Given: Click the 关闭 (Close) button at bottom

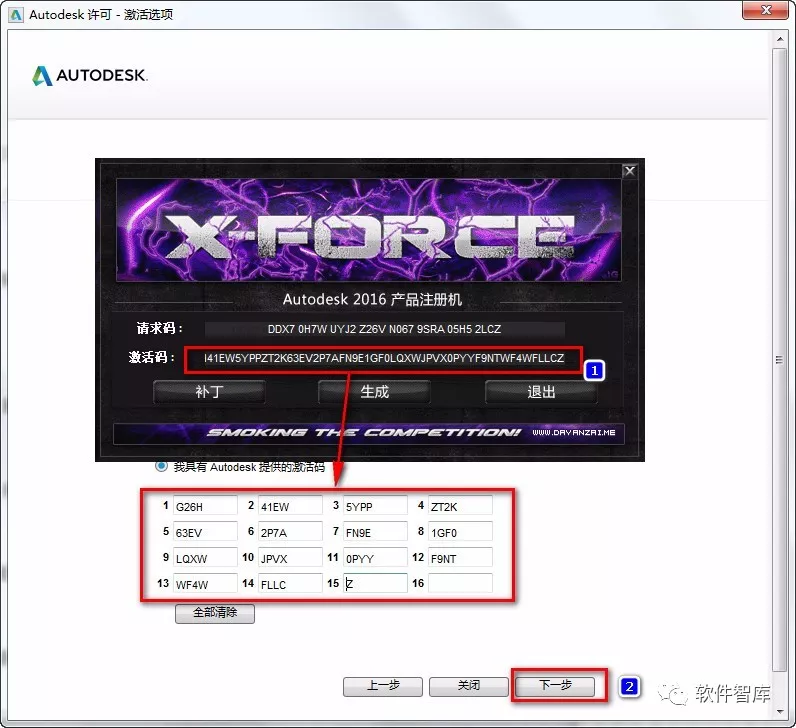Looking at the screenshot, I should click(x=469, y=686).
